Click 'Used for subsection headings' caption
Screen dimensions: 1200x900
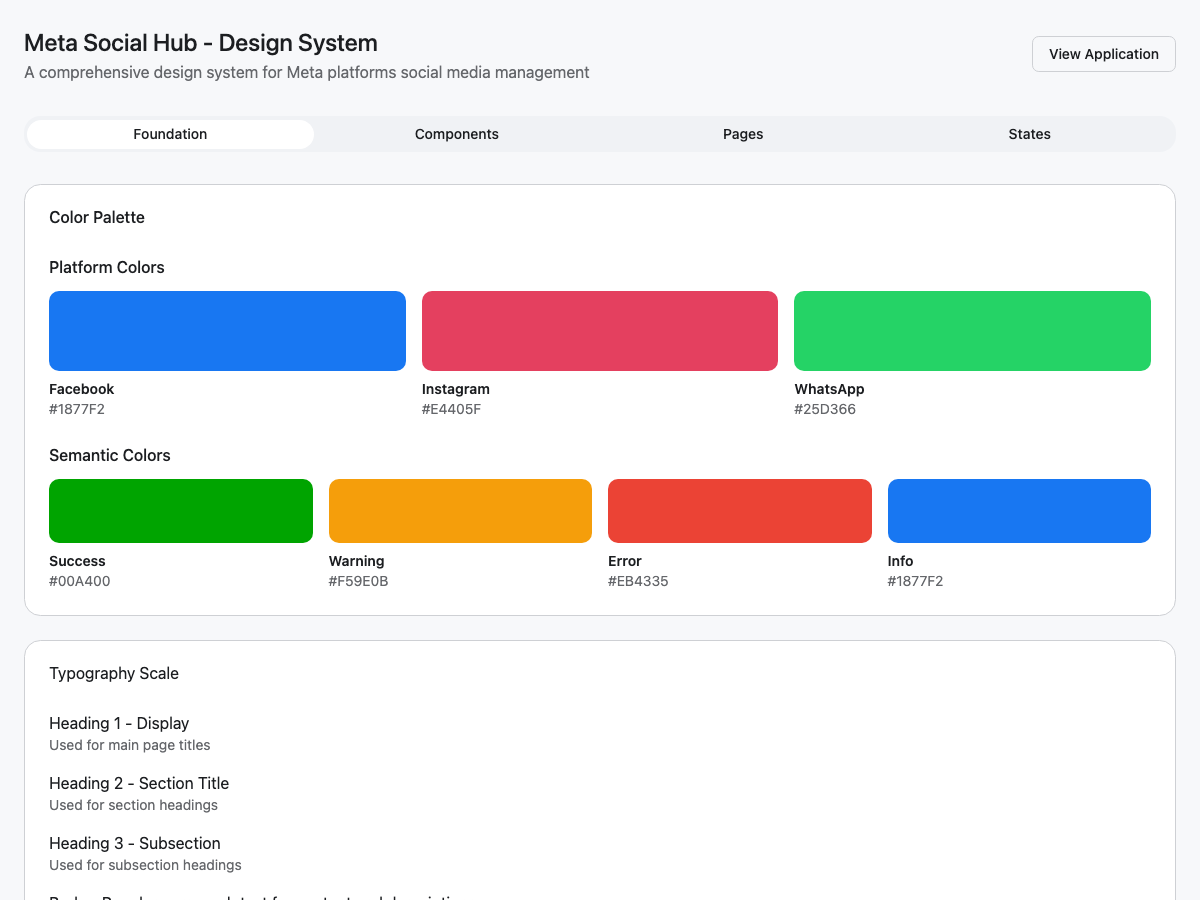point(145,865)
